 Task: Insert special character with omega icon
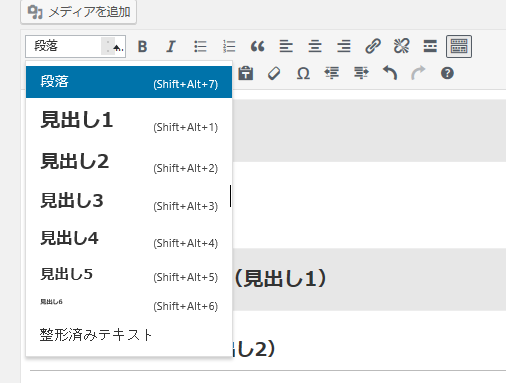point(303,73)
